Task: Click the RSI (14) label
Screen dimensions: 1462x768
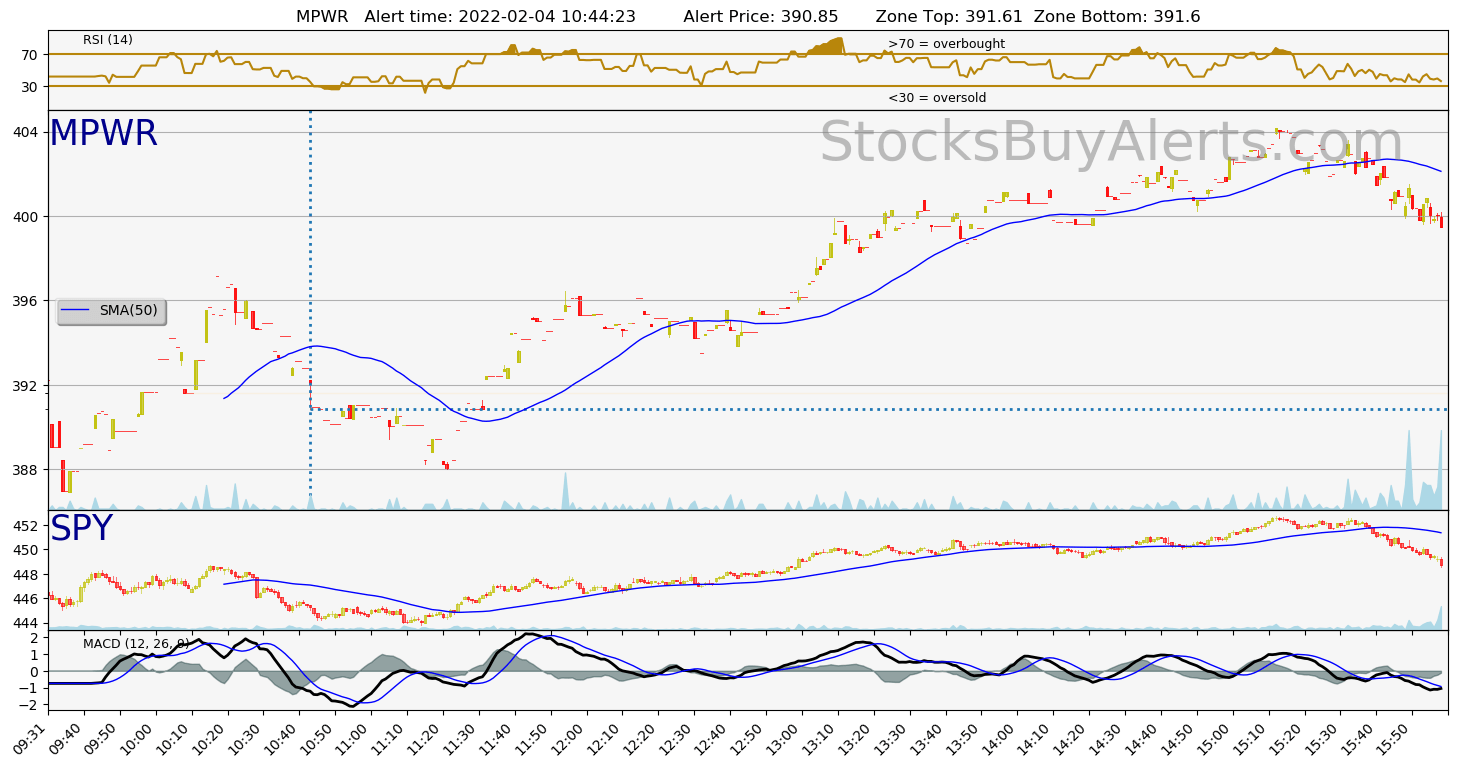Action: point(108,40)
